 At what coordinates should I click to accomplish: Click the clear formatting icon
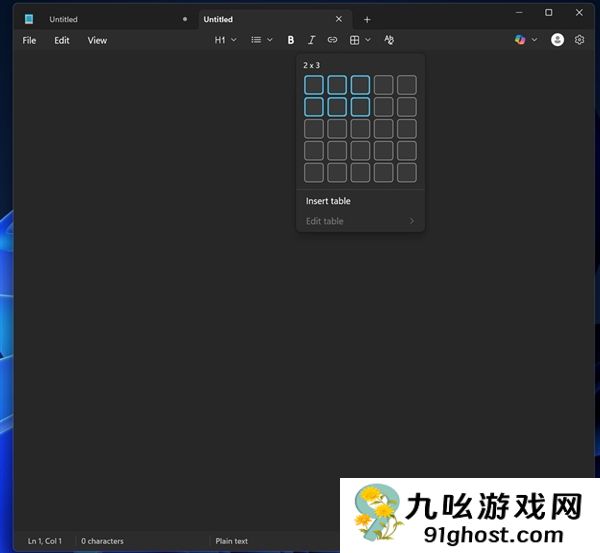(x=389, y=40)
